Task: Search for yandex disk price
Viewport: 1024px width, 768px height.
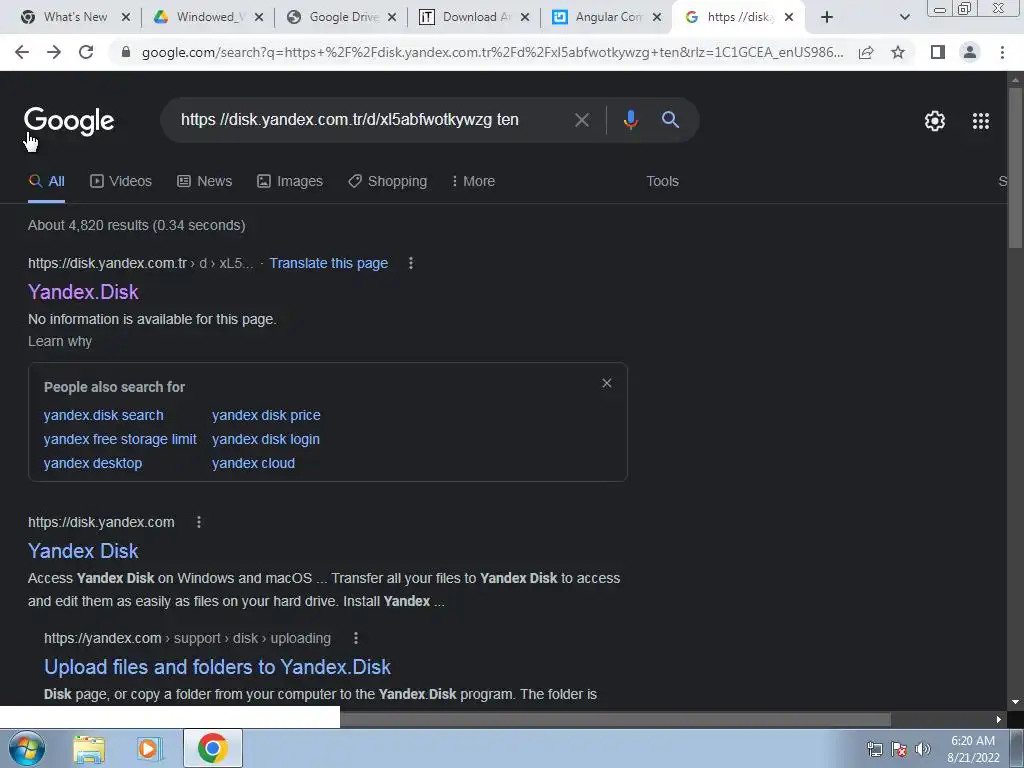Action: coord(266,415)
